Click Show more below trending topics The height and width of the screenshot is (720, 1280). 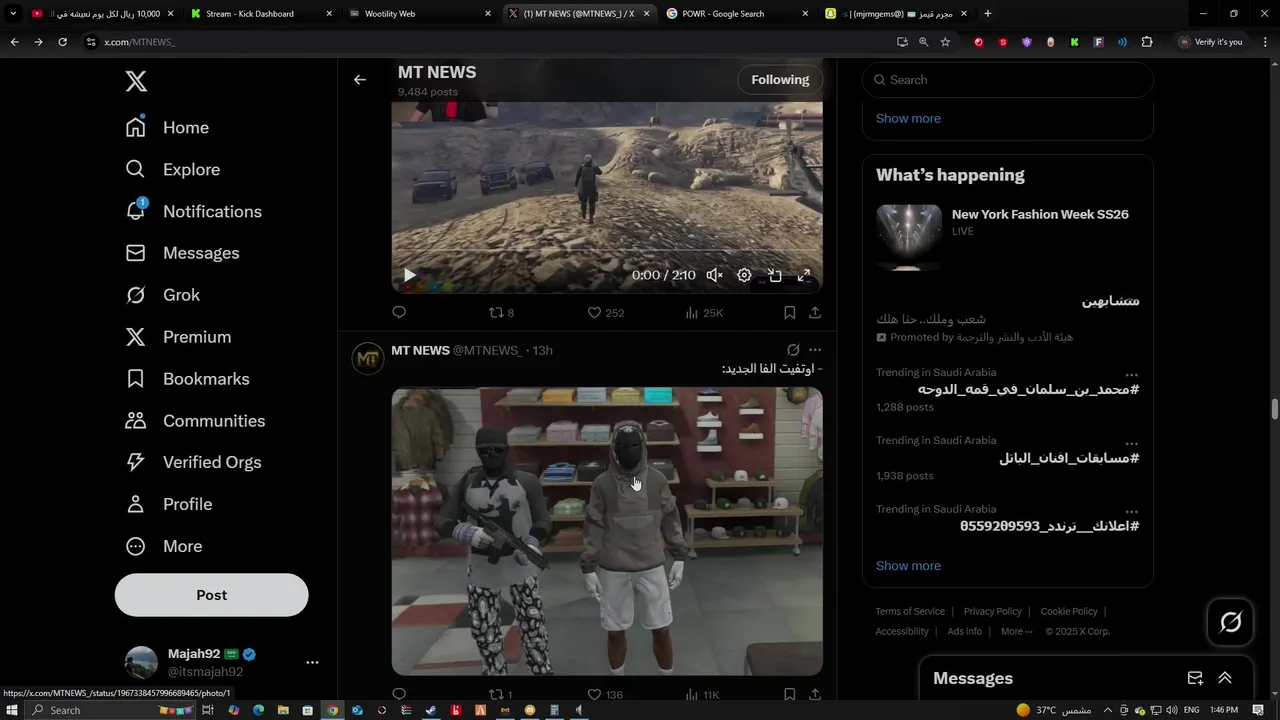click(908, 566)
